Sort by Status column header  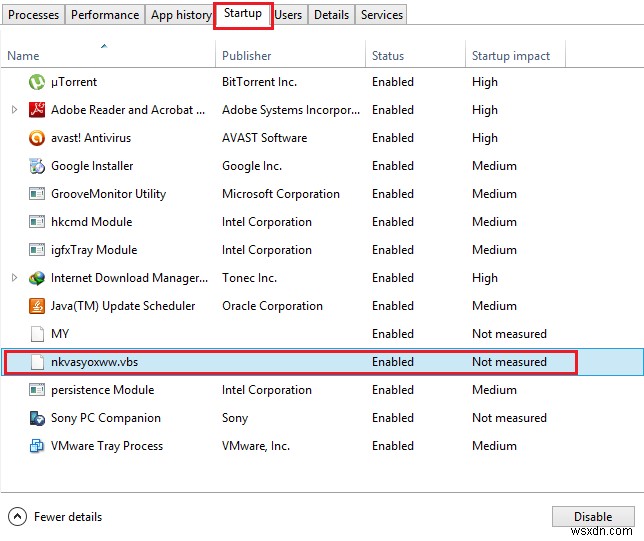[388, 56]
